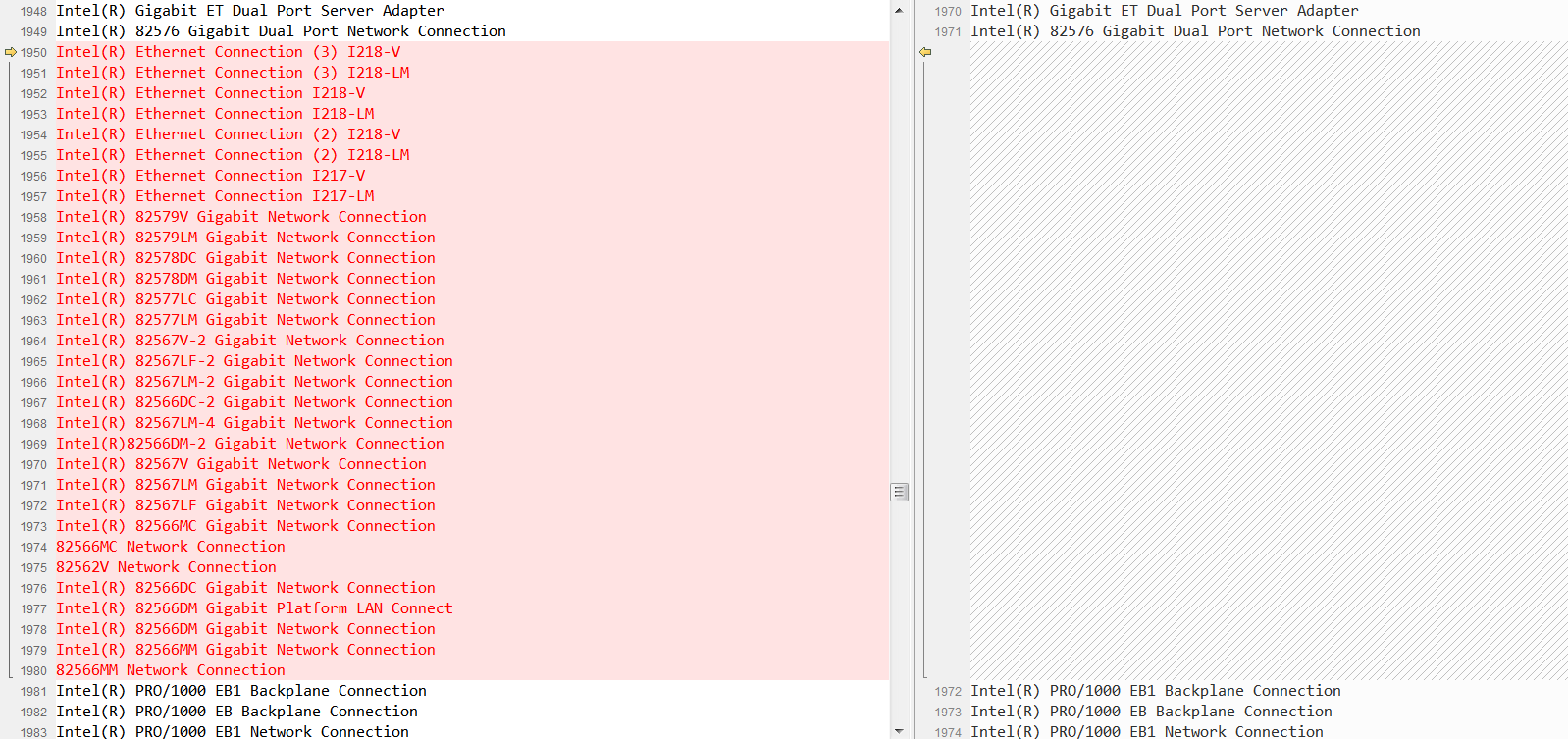Select 'Intel(R) Ethernet Connection I218-LM' on line 1953
The image size is (1568, 739).
click(215, 114)
